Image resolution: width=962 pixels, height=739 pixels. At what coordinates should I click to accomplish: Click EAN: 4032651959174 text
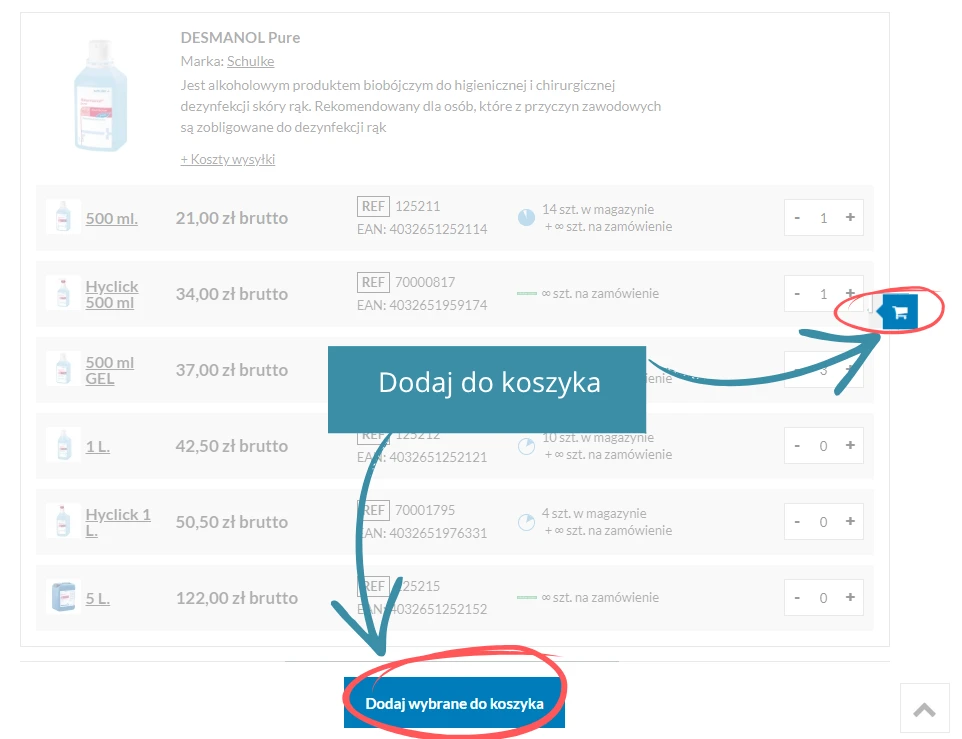tap(422, 305)
